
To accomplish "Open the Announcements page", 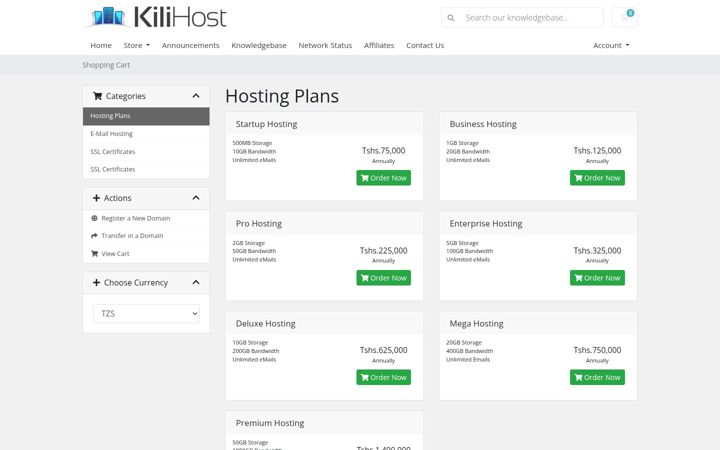I will pos(191,45).
